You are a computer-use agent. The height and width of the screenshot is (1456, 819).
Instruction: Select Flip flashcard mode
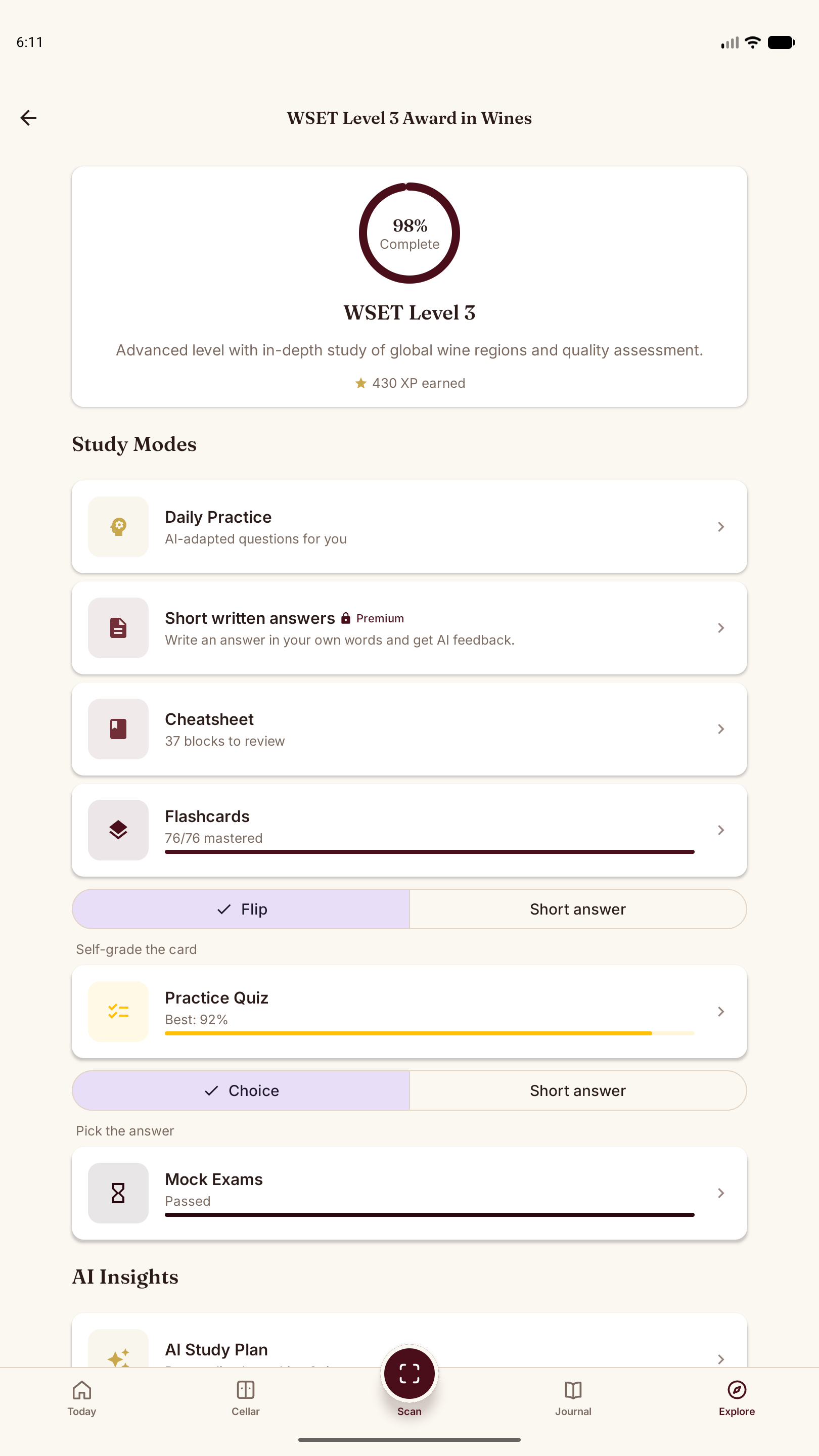241,909
